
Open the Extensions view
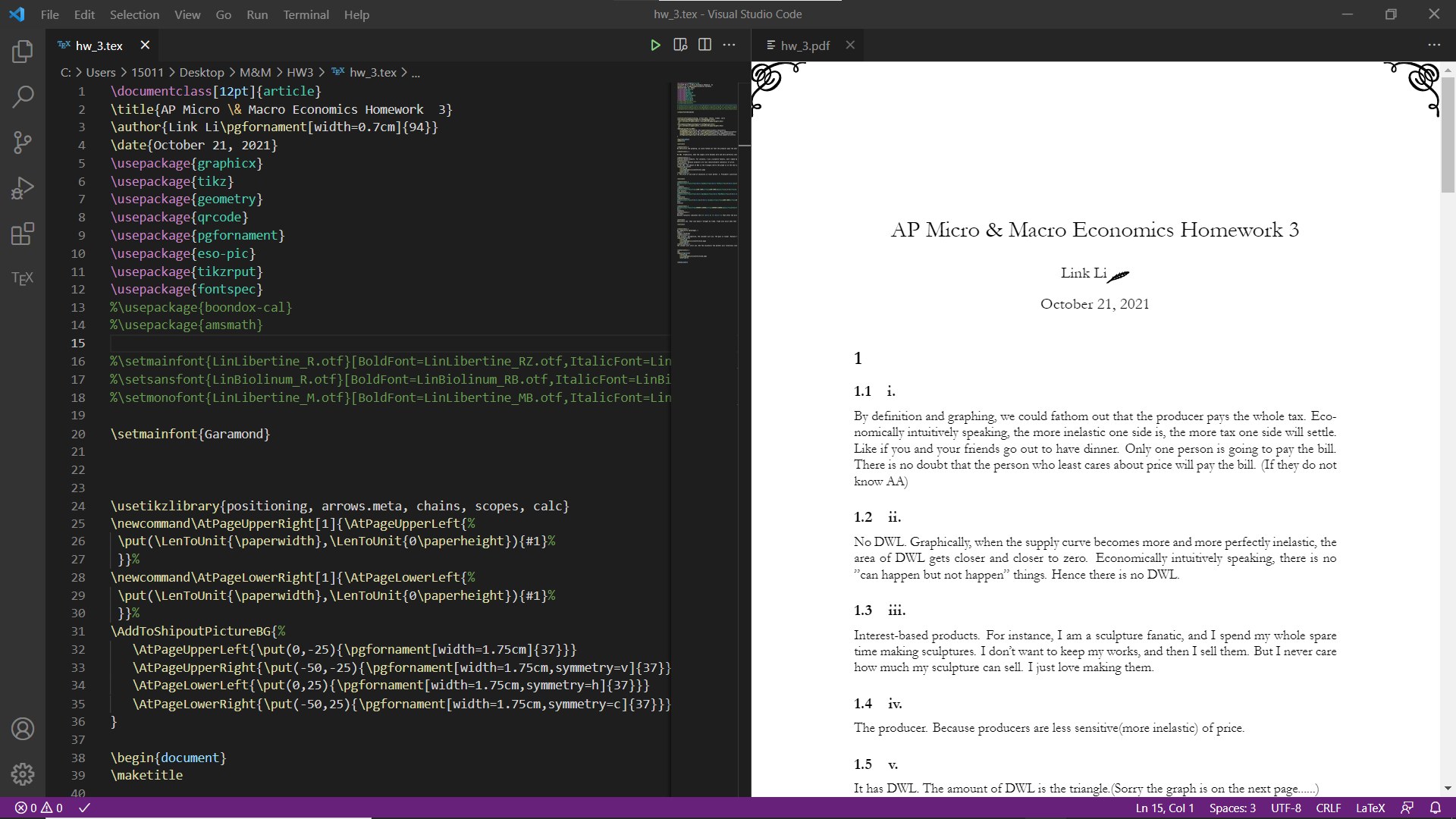23,234
